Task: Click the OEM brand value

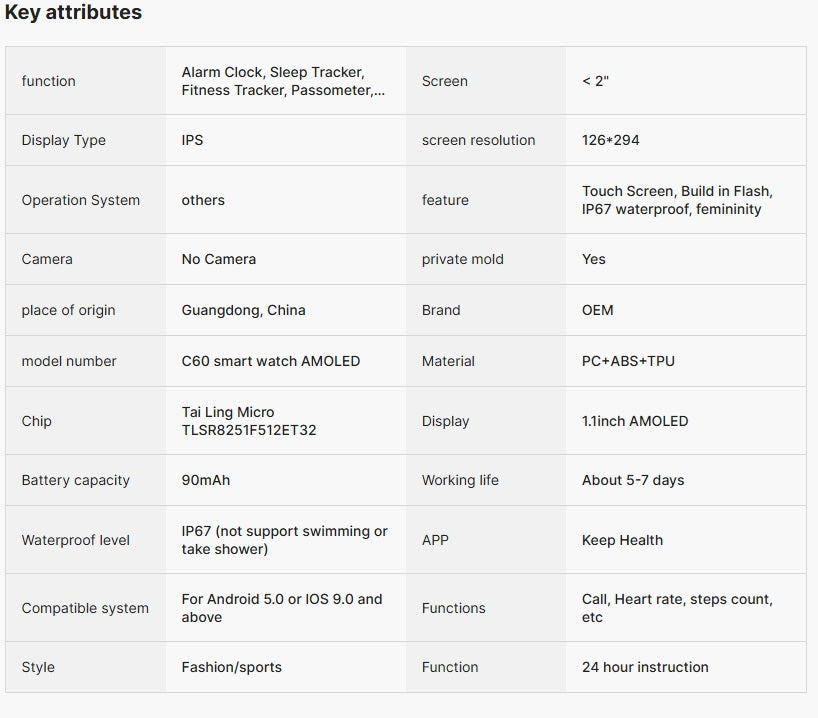Action: tap(598, 310)
